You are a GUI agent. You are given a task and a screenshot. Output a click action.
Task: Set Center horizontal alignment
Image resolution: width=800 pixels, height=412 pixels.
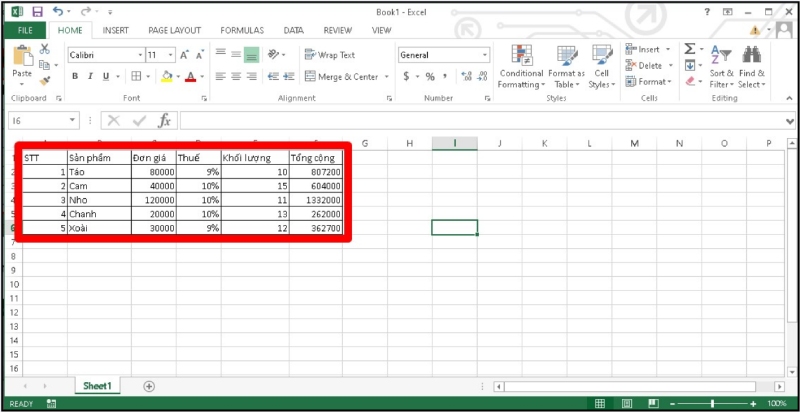[x=236, y=76]
